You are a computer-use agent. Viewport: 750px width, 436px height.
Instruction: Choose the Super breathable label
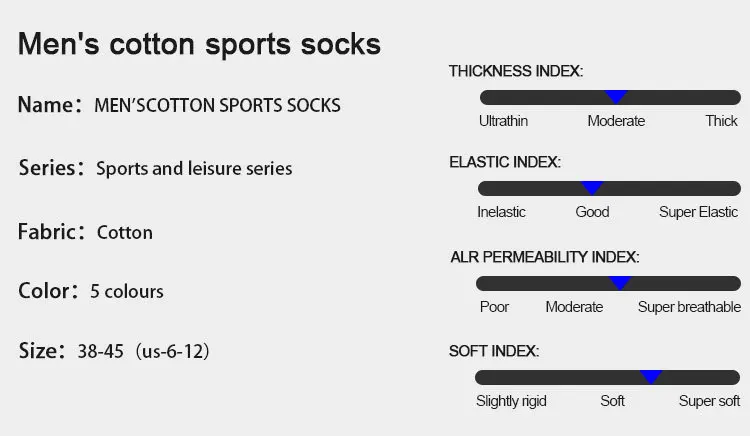689,307
